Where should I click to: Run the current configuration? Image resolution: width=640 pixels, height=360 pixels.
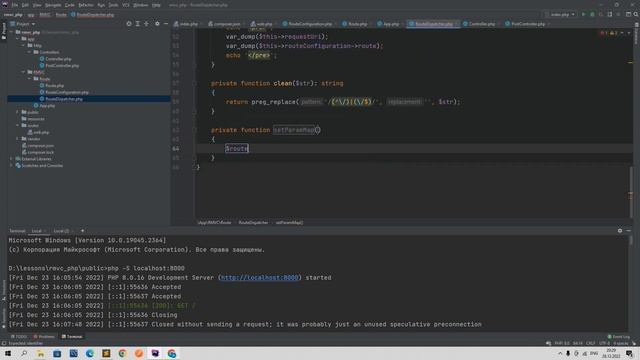(583, 14)
